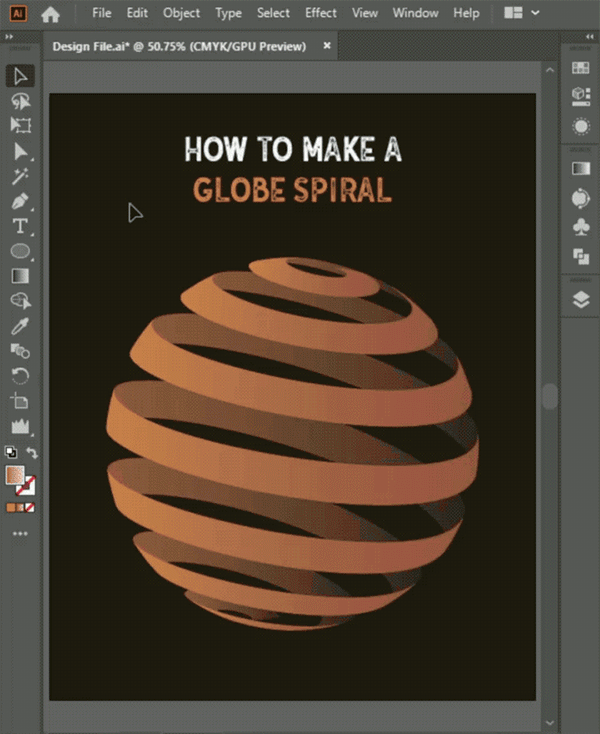This screenshot has height=734, width=600.
Task: Collapse the right panel dock
Action: pos(590,37)
